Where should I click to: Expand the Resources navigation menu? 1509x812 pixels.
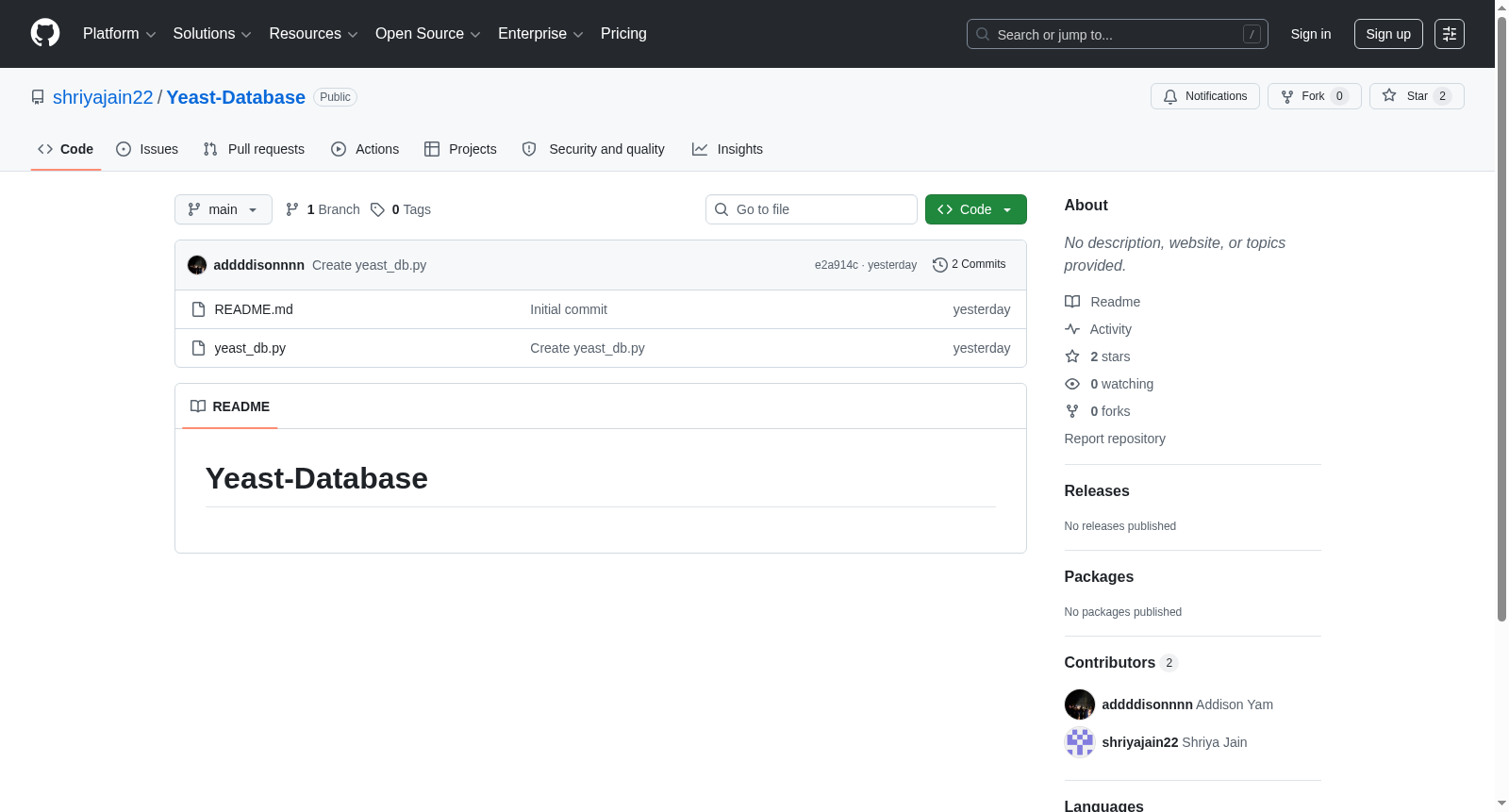click(x=313, y=34)
